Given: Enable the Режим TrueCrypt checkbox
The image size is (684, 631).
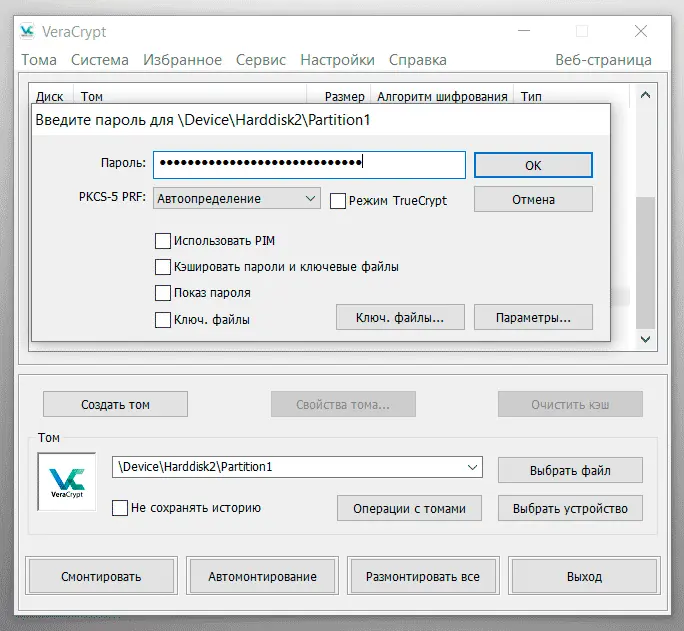Looking at the screenshot, I should [x=338, y=201].
